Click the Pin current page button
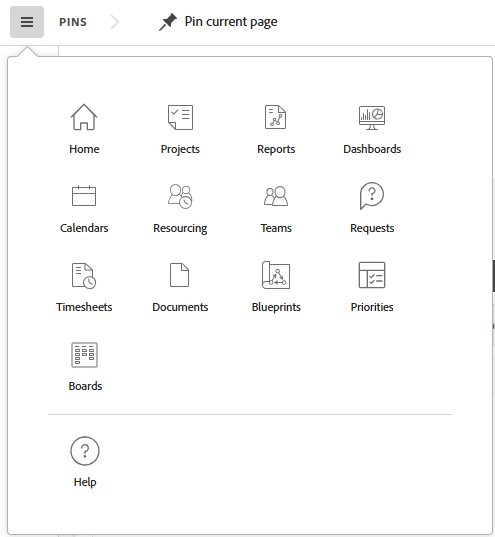Viewport: 495px width, 537px height. click(218, 22)
